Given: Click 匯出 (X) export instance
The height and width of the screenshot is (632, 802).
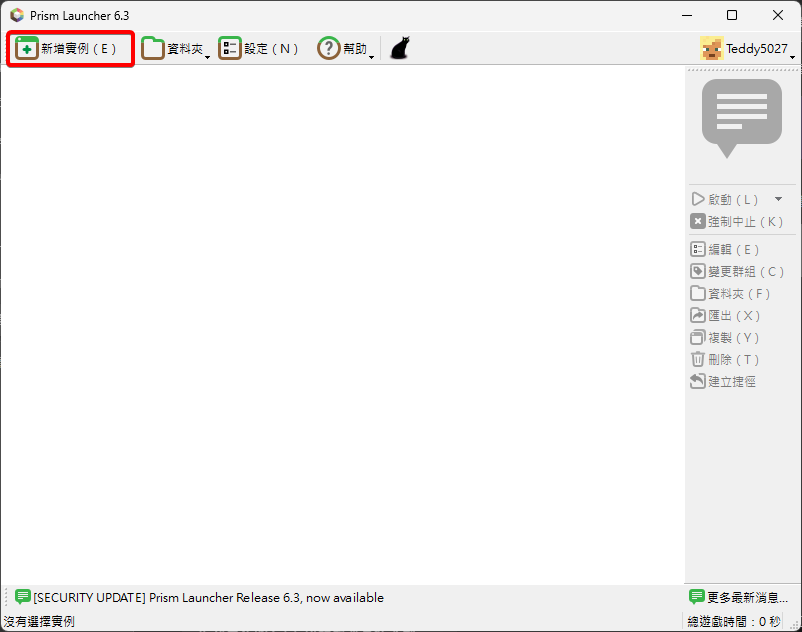Looking at the screenshot, I should pyautogui.click(x=725, y=315).
